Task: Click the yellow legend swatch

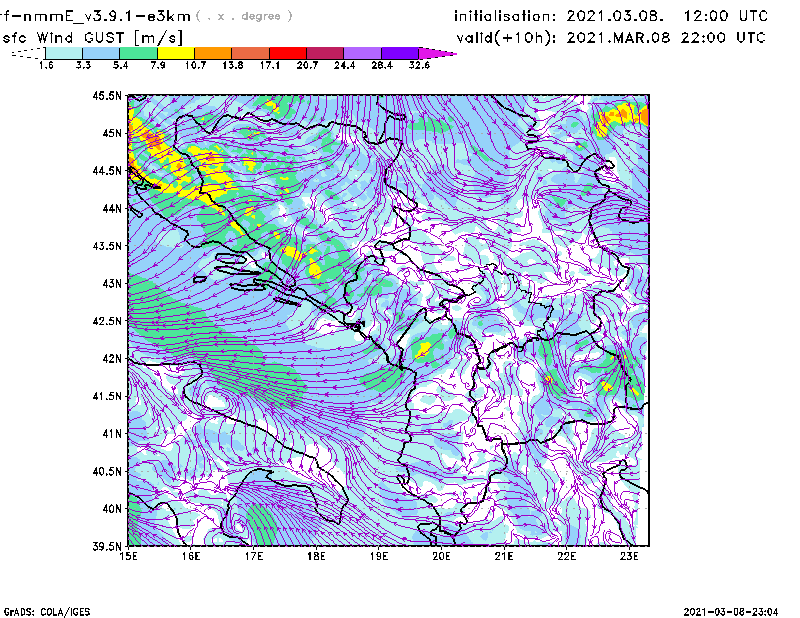Action: [x=176, y=53]
